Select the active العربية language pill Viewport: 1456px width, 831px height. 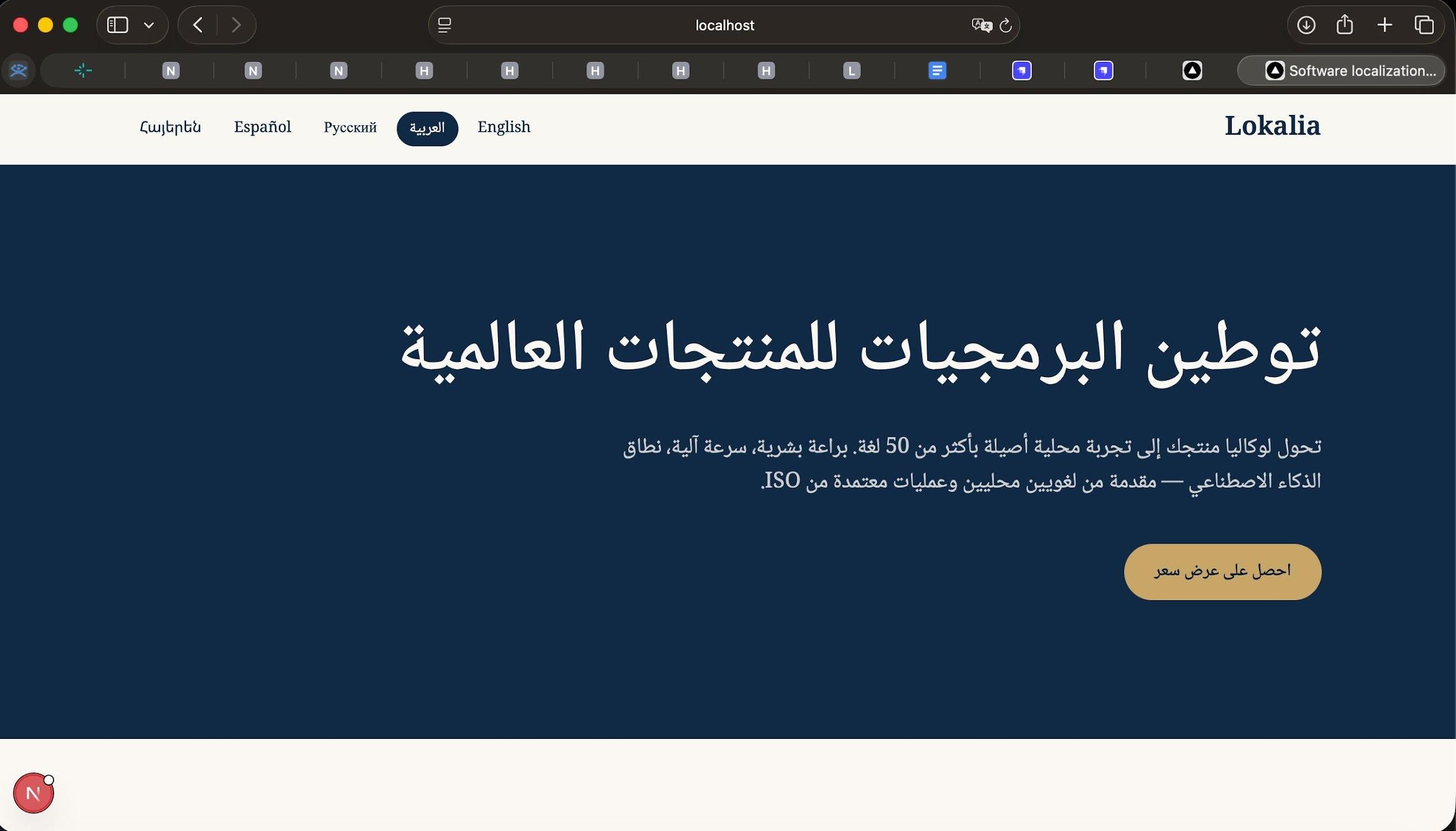click(x=427, y=128)
